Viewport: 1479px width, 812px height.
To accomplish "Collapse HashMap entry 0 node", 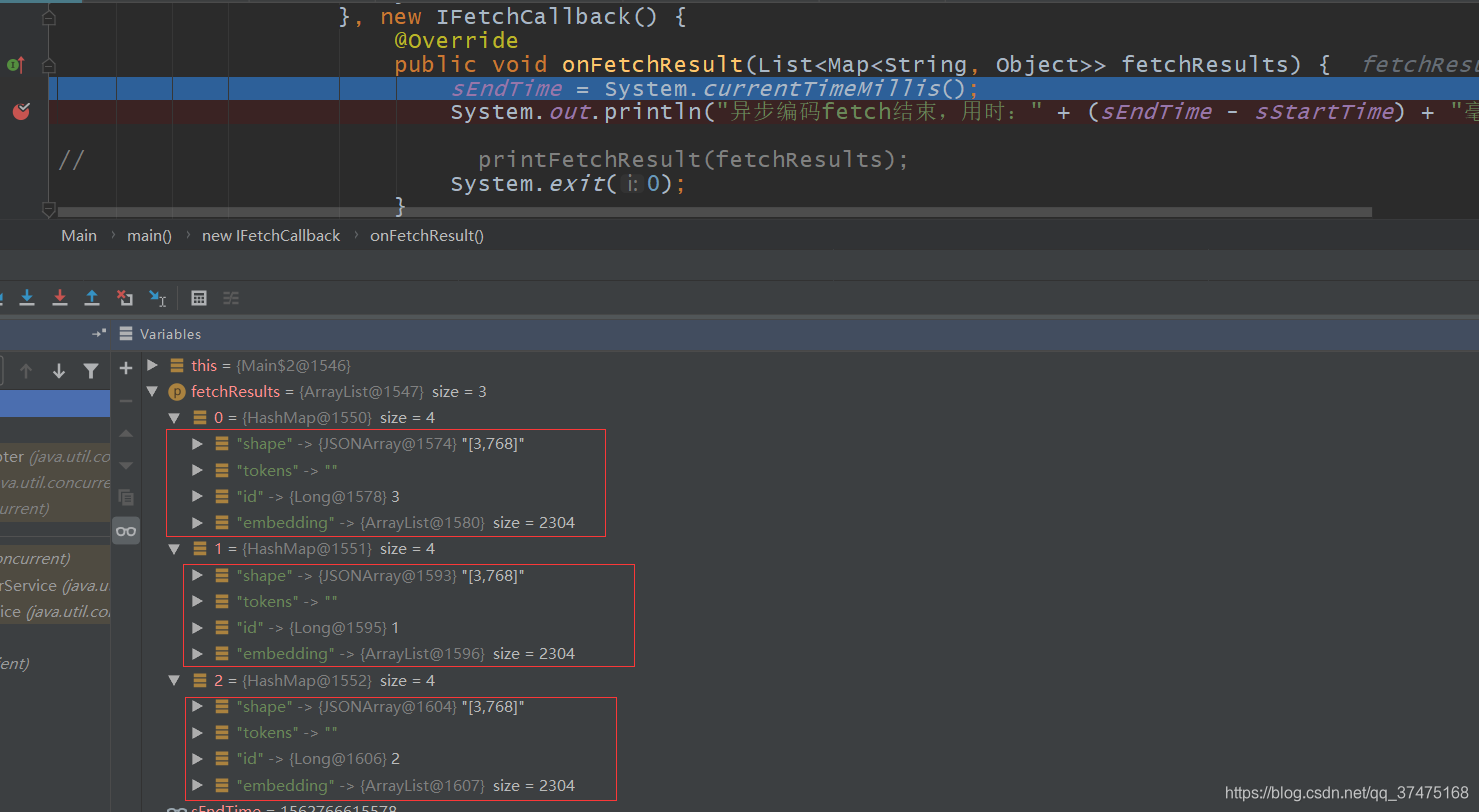I will 174,417.
